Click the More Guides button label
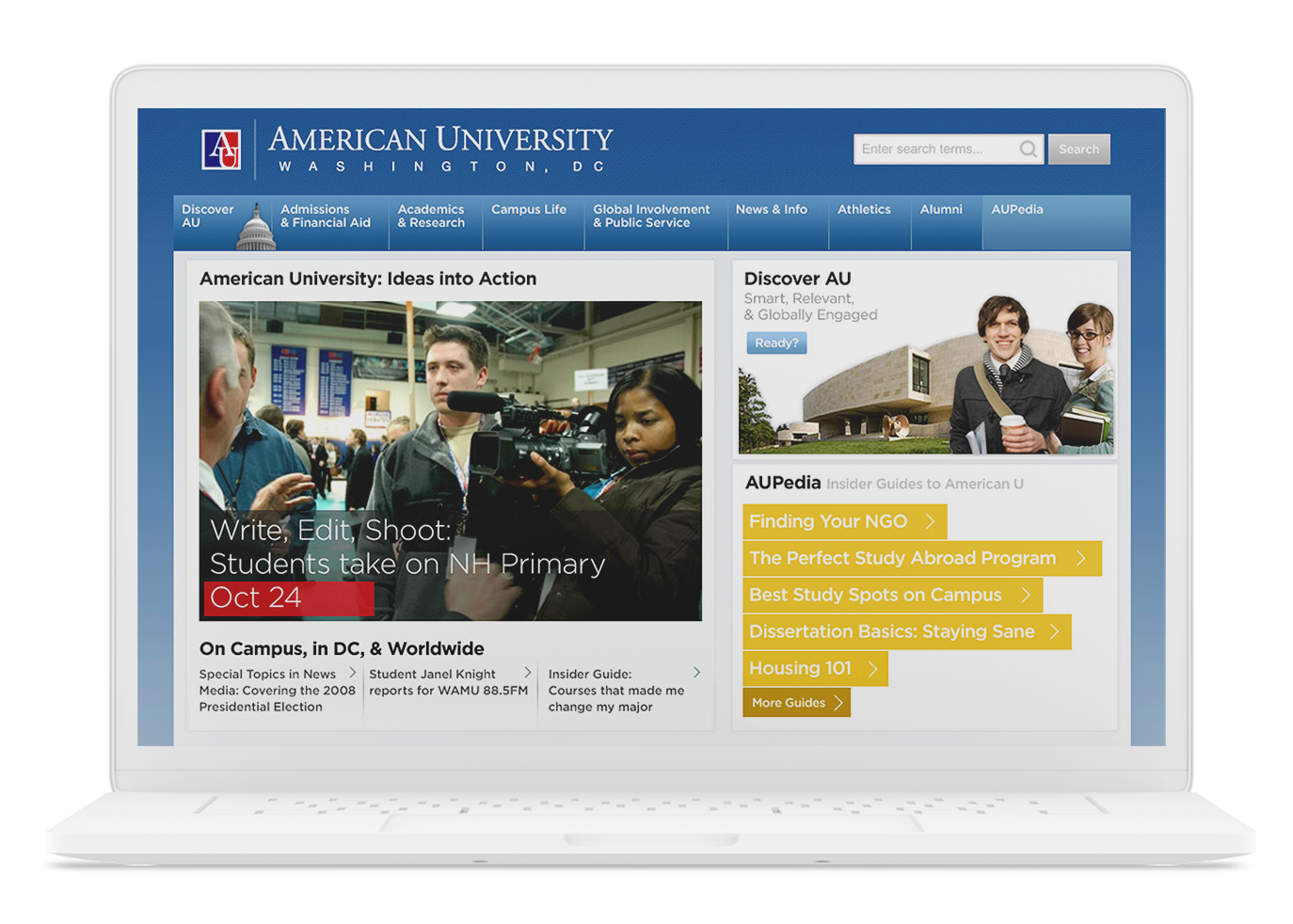This screenshot has width=1293, height=924. (x=789, y=703)
